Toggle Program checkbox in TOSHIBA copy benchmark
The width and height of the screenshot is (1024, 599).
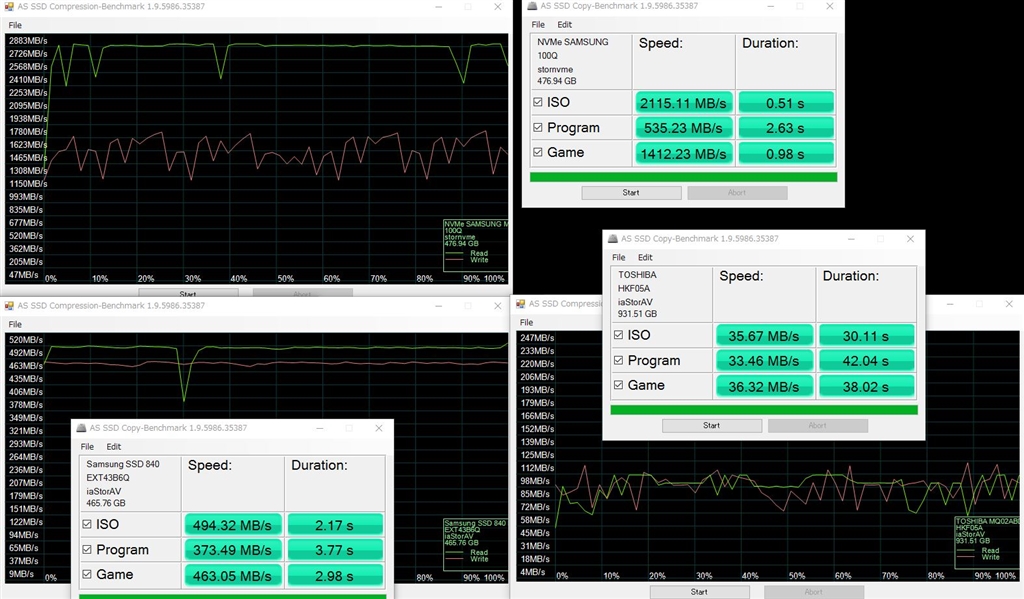[x=618, y=360]
